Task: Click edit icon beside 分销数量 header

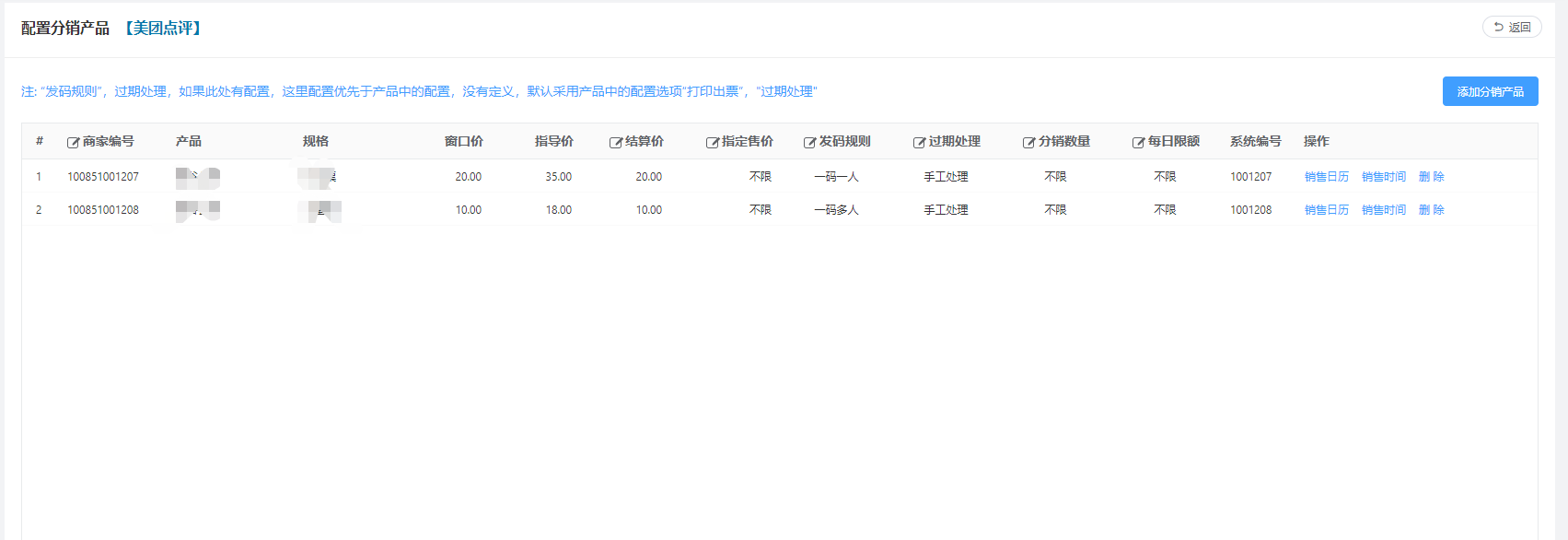Action: tap(1028, 143)
